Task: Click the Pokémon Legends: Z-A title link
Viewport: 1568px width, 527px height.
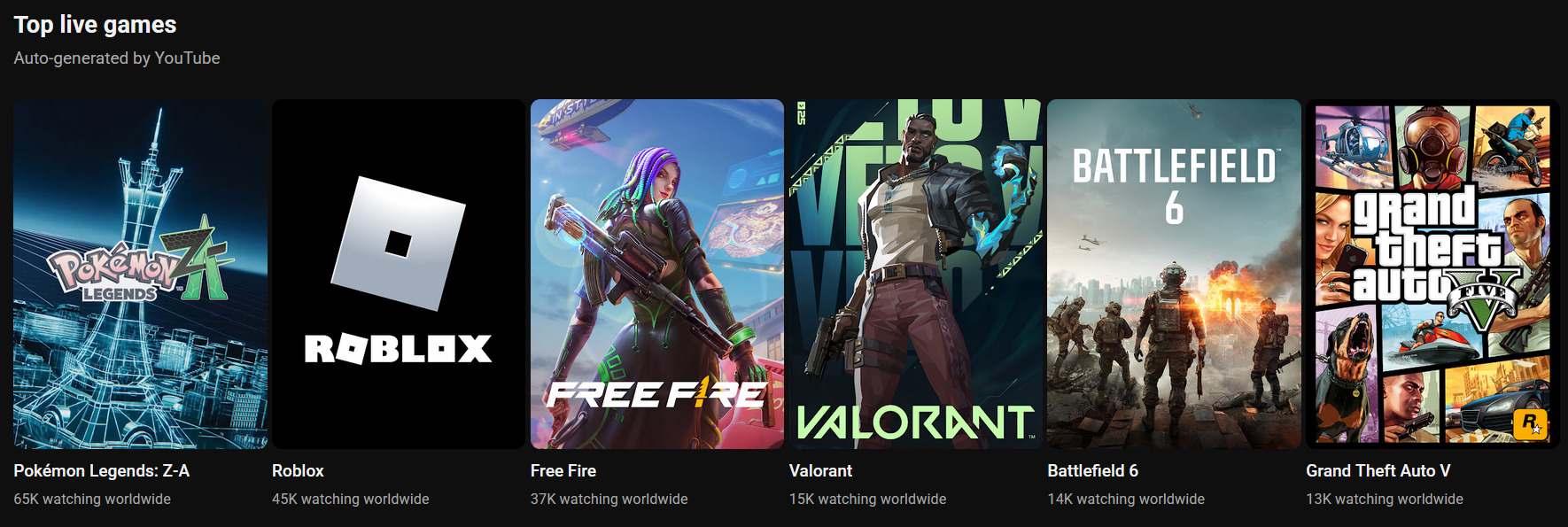Action: point(102,471)
